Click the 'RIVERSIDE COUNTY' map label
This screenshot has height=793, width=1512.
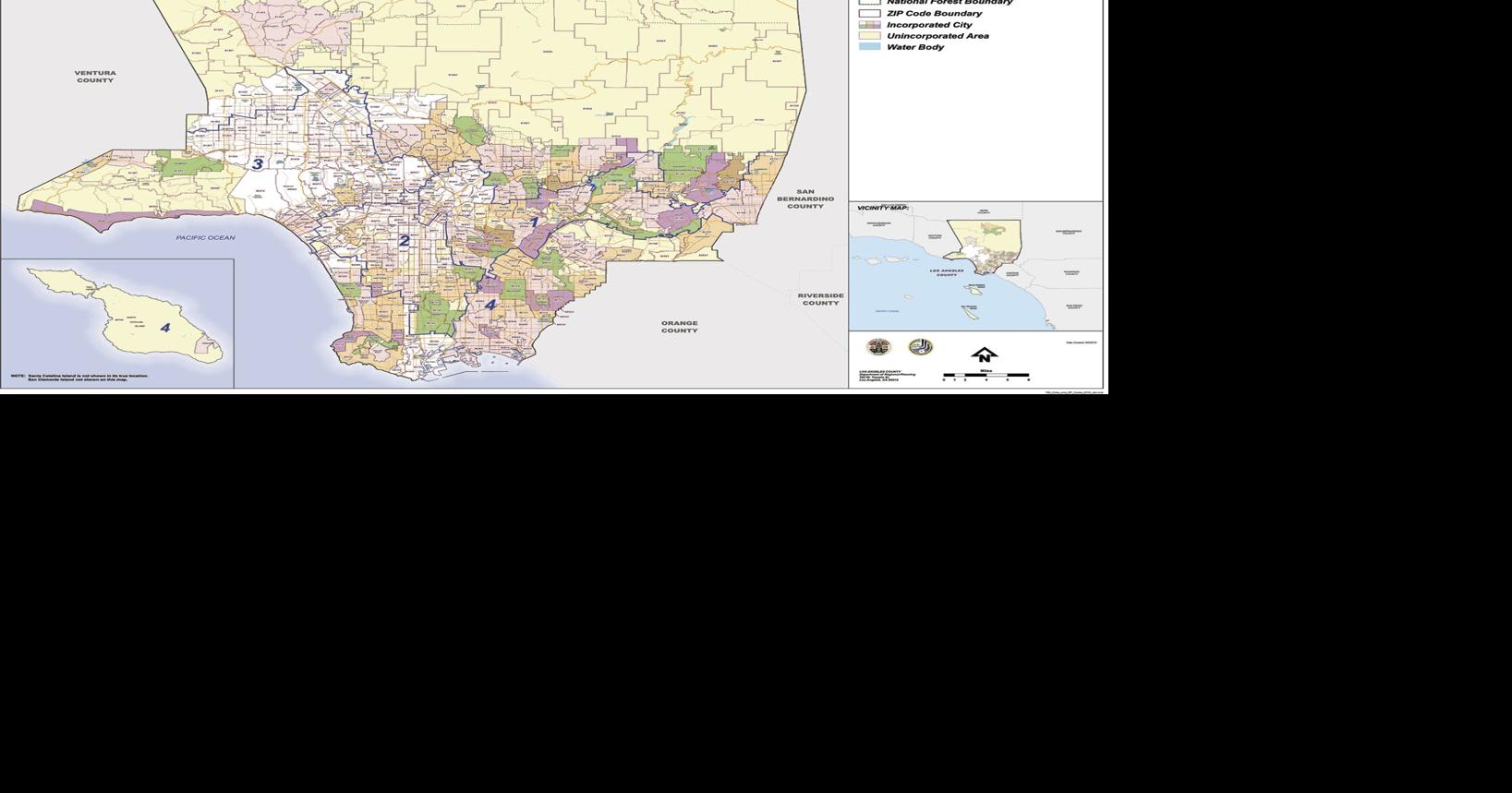tap(820, 299)
